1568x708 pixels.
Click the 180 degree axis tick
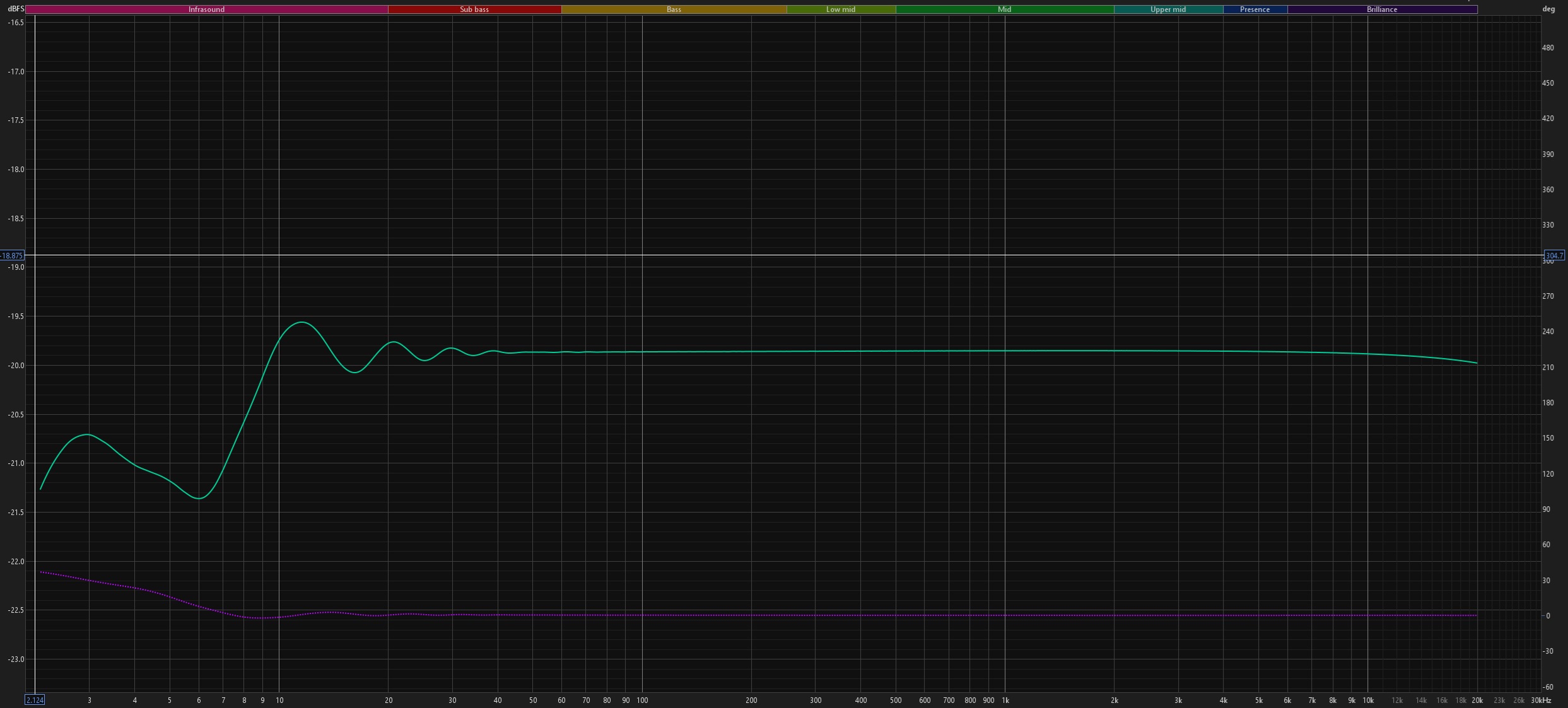click(1548, 403)
